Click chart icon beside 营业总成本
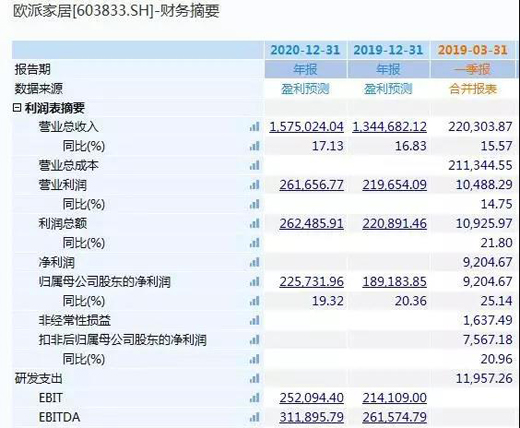 click(254, 166)
